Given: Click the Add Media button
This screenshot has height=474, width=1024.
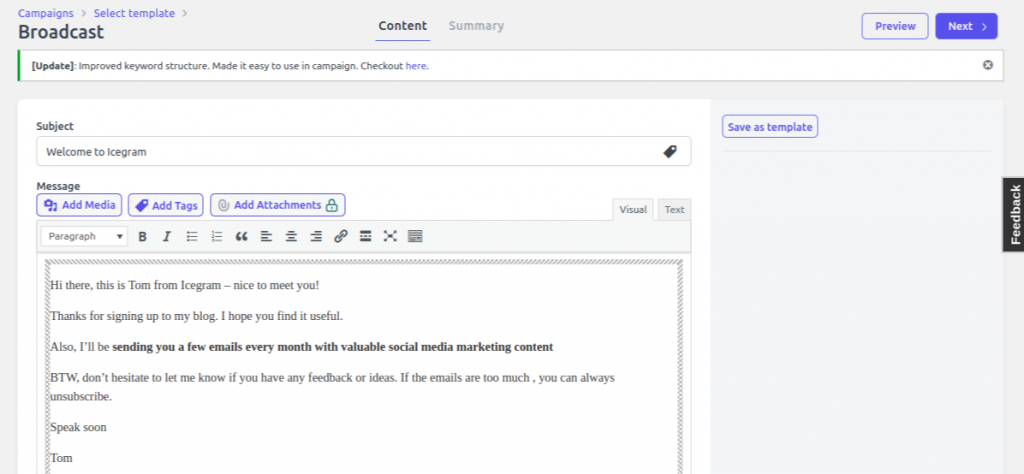Looking at the screenshot, I should click(x=80, y=205).
